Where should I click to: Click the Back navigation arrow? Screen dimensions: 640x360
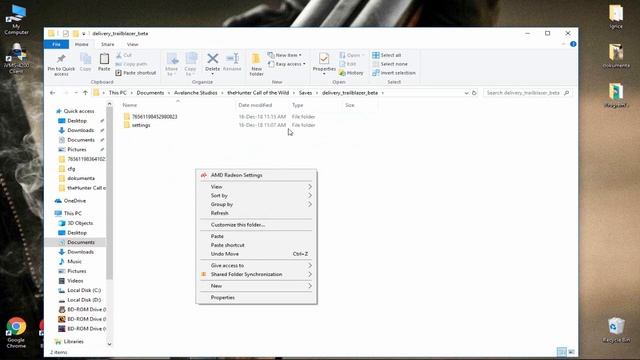53,93
